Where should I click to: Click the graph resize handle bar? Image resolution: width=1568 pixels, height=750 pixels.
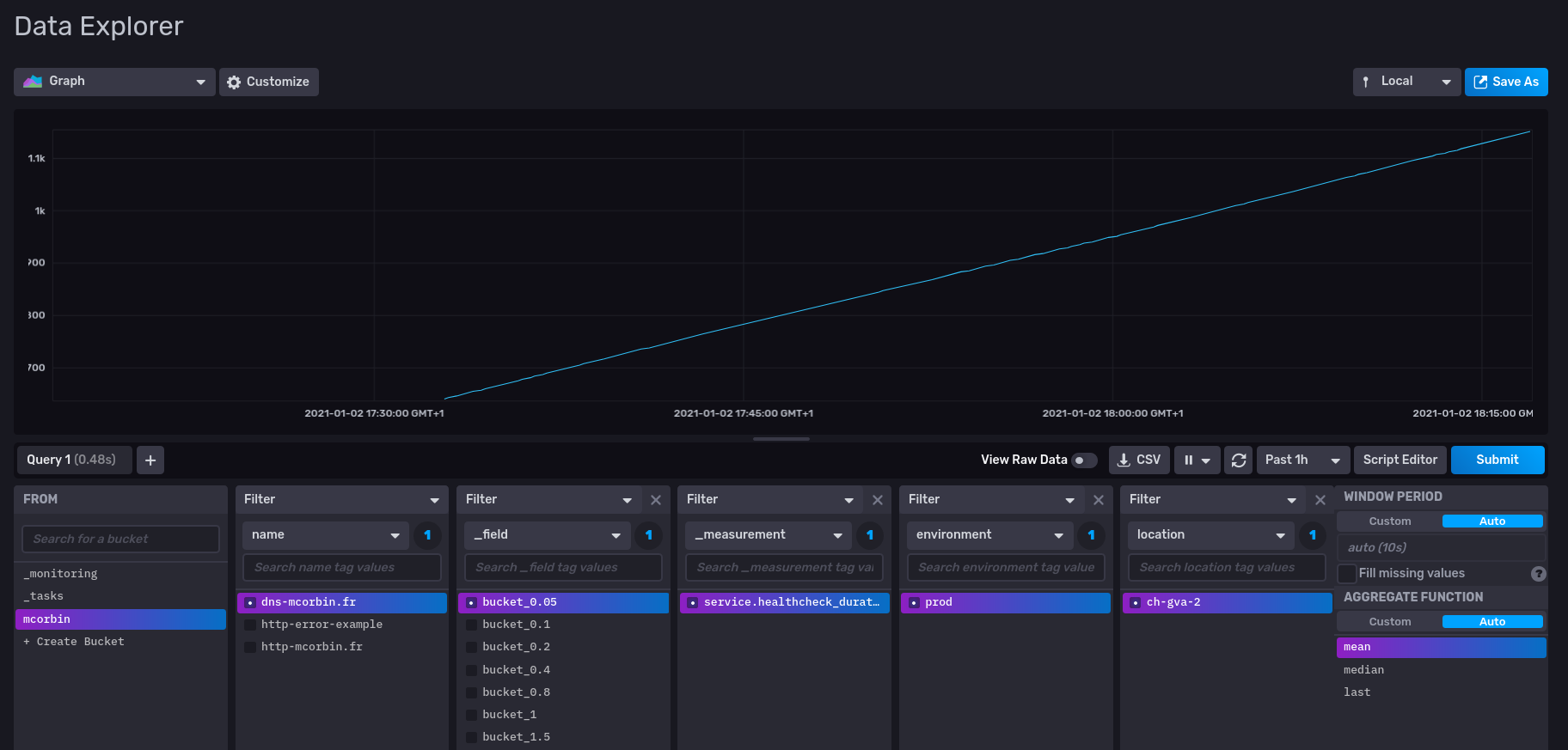coord(781,440)
